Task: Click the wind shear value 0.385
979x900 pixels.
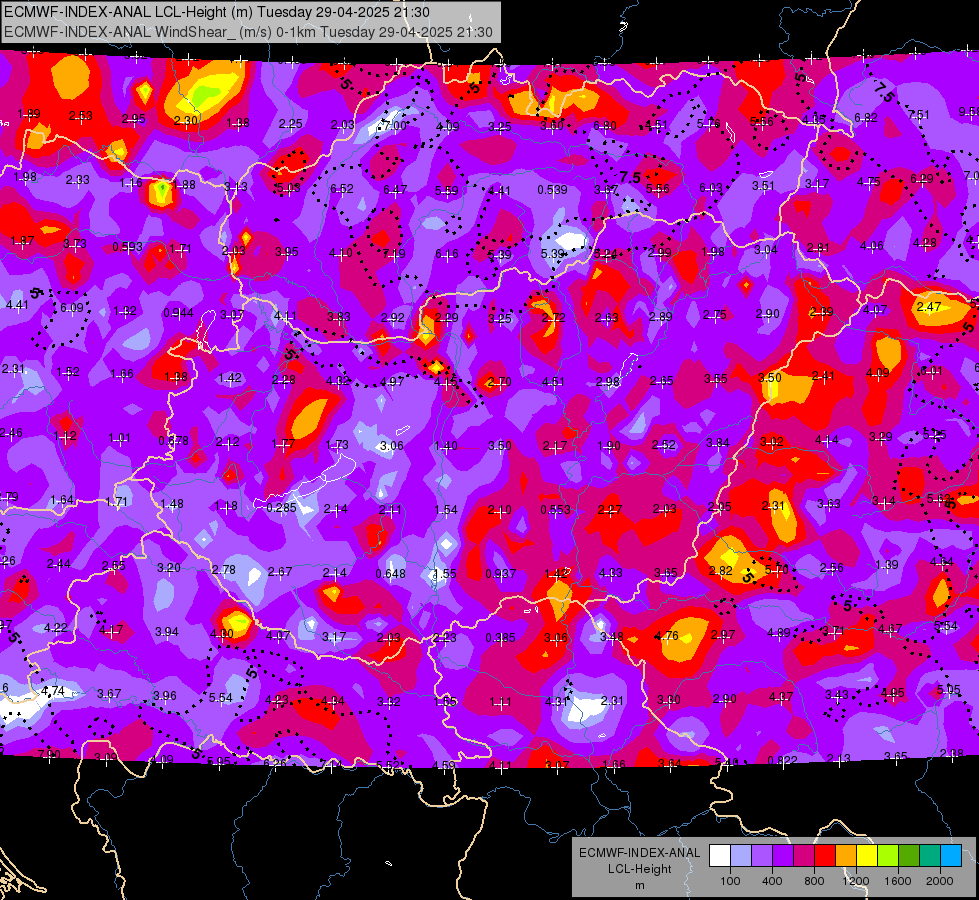Action: 501,638
